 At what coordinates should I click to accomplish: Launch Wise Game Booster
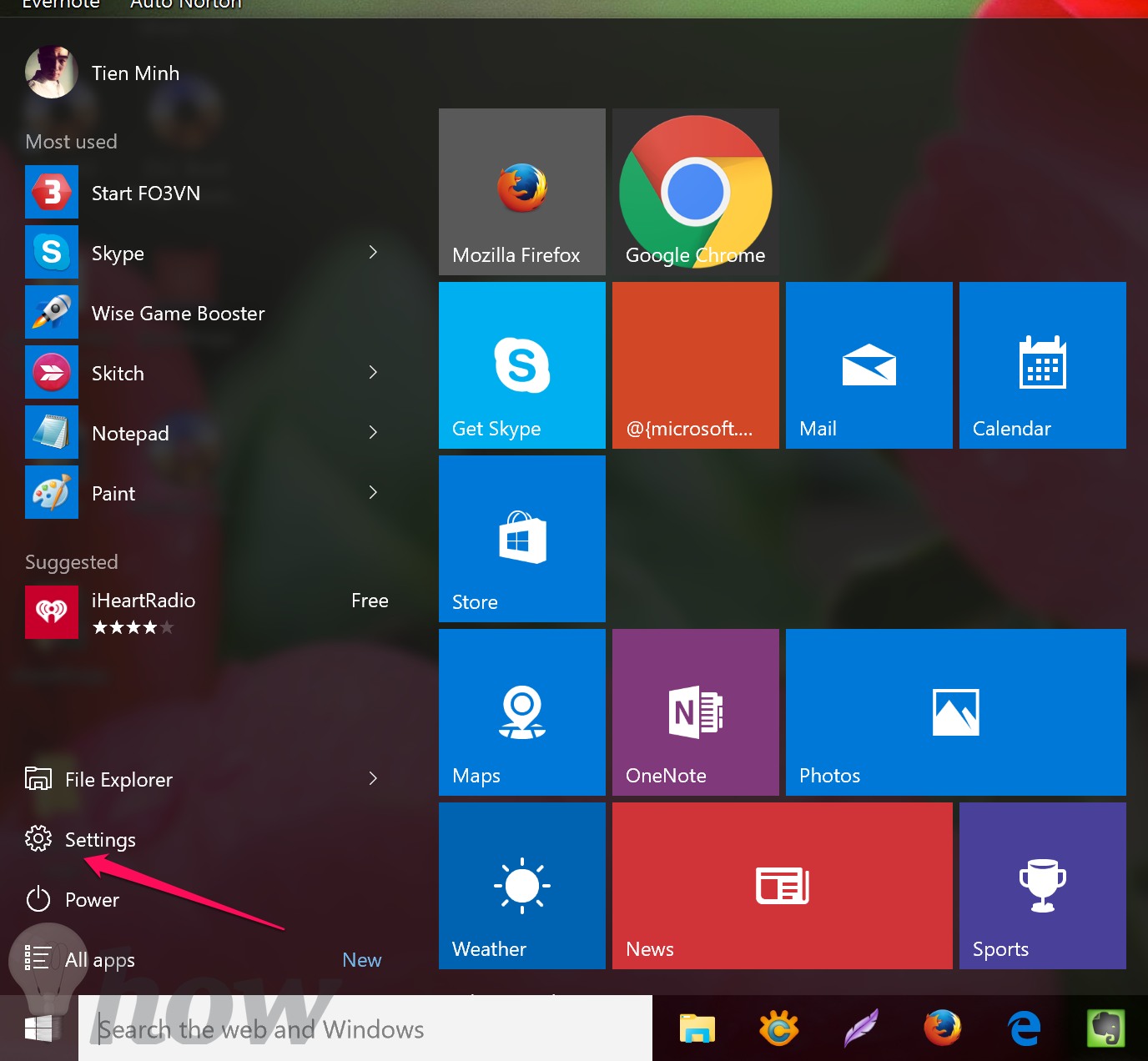tap(207, 313)
